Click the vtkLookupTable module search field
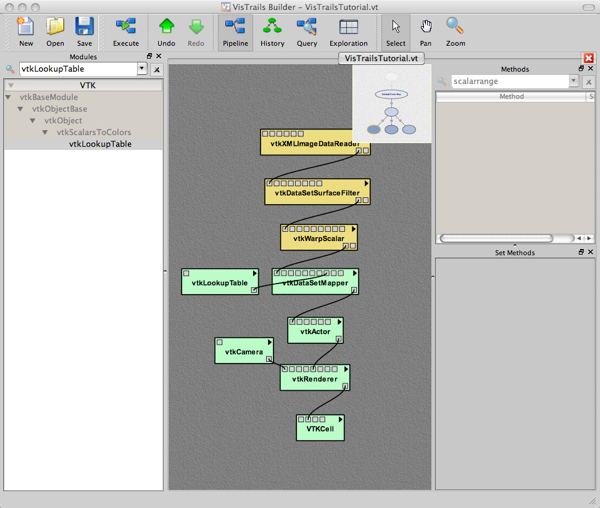 pyautogui.click(x=78, y=69)
